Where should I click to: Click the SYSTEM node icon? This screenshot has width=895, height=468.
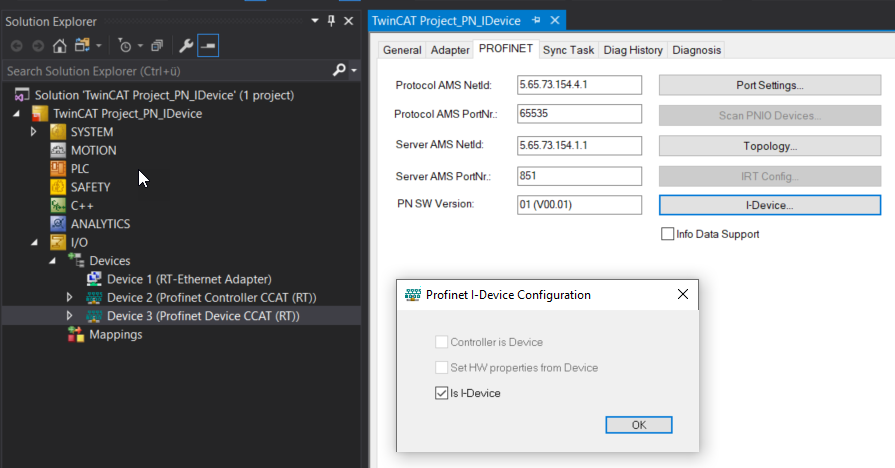point(58,132)
